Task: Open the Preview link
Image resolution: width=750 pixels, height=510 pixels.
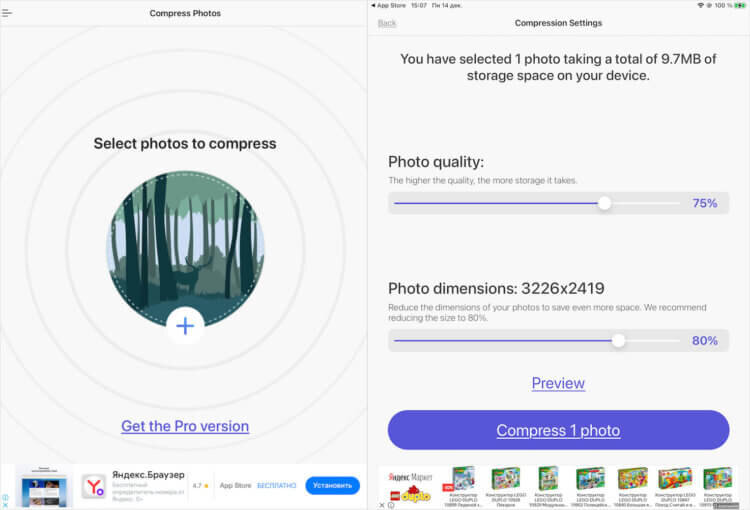Action: click(x=558, y=383)
